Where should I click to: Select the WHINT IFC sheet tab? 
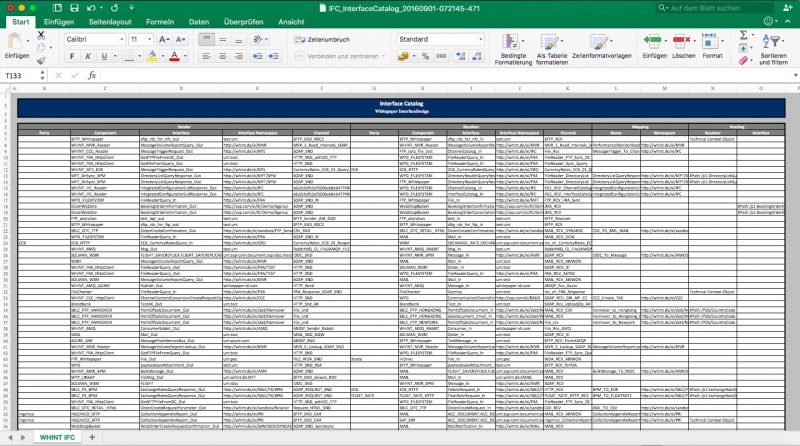pyautogui.click(x=57, y=437)
